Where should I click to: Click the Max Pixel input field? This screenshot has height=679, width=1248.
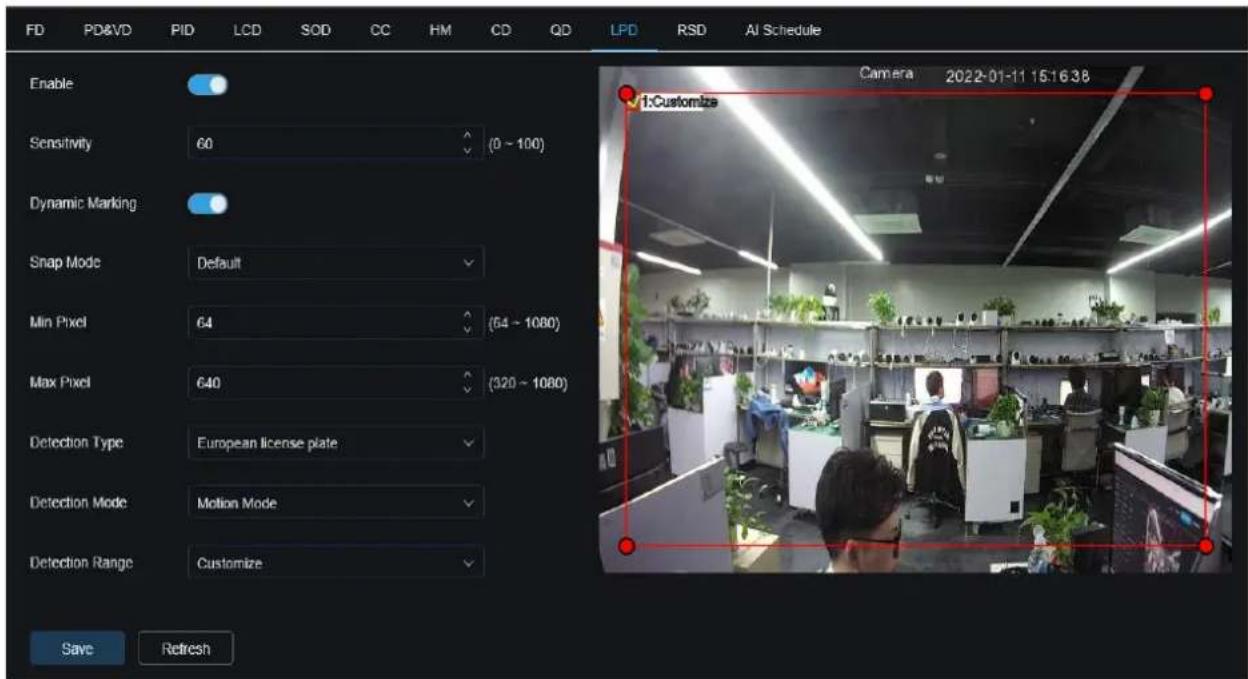(336, 383)
